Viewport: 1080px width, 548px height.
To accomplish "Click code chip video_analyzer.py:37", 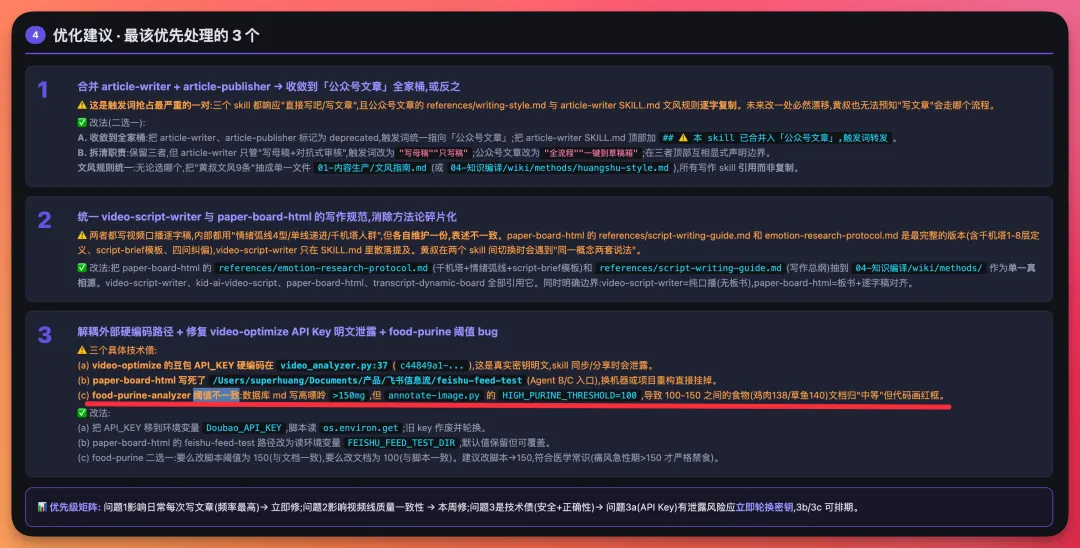I will coord(333,366).
